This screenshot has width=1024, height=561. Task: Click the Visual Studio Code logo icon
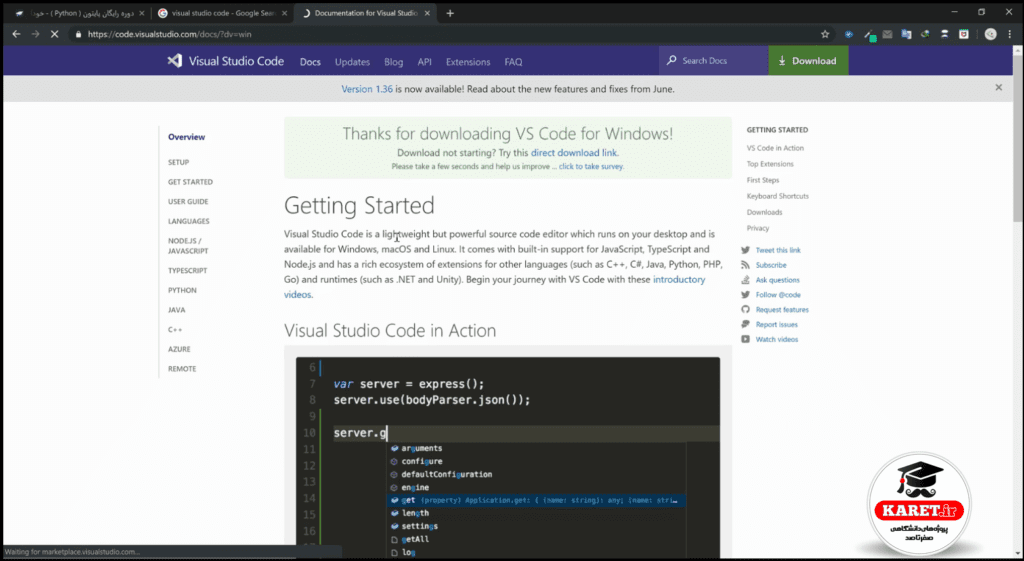click(174, 61)
